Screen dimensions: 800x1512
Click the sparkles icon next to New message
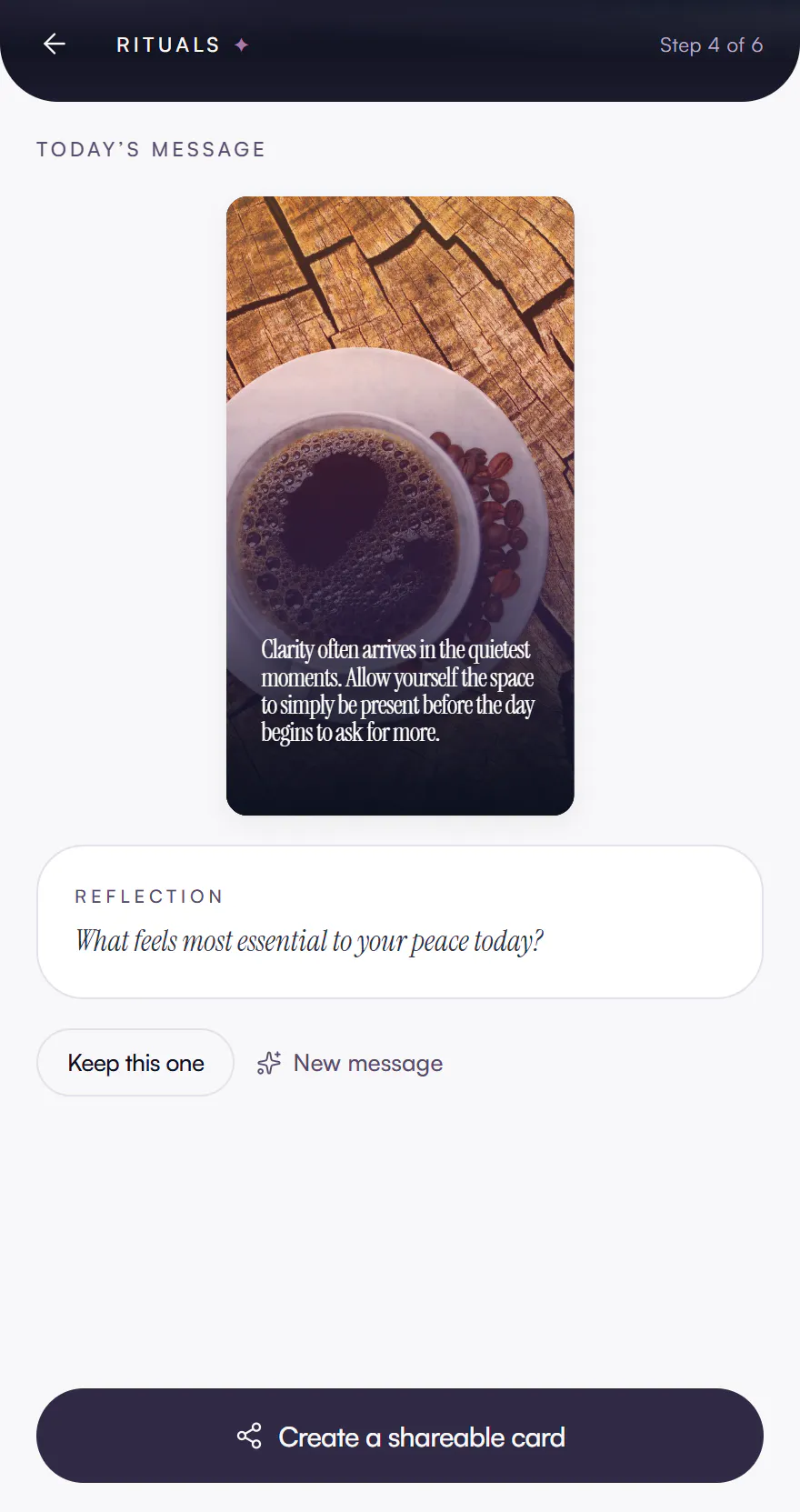pos(269,1063)
